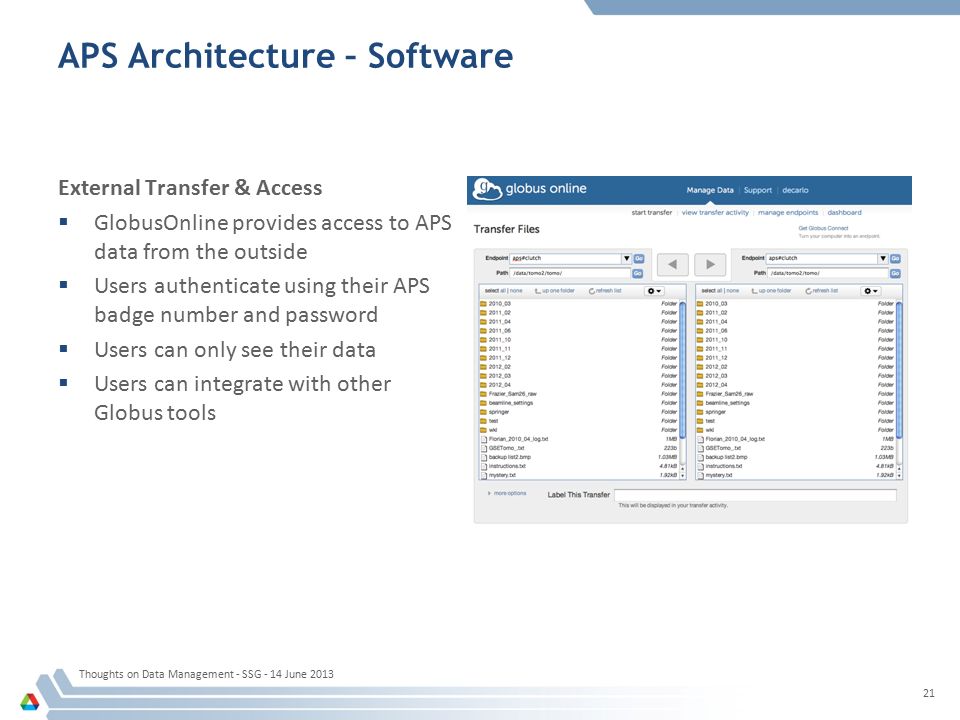
Task: Open the Manage Data tab
Action: tap(710, 190)
